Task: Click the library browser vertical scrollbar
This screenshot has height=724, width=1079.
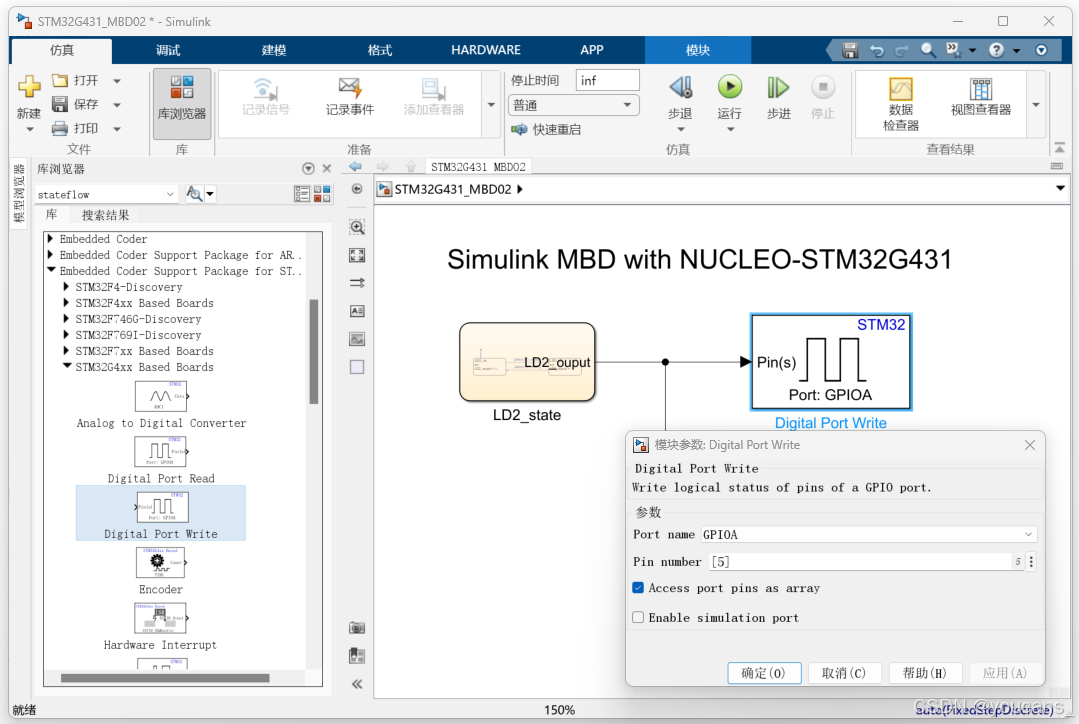Action: pos(314,351)
